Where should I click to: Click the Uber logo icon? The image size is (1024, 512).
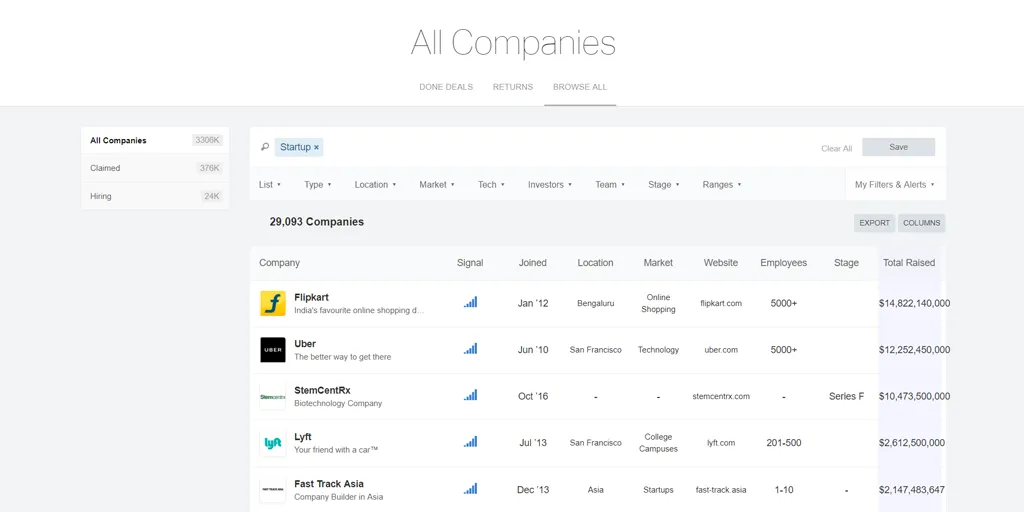point(272,350)
